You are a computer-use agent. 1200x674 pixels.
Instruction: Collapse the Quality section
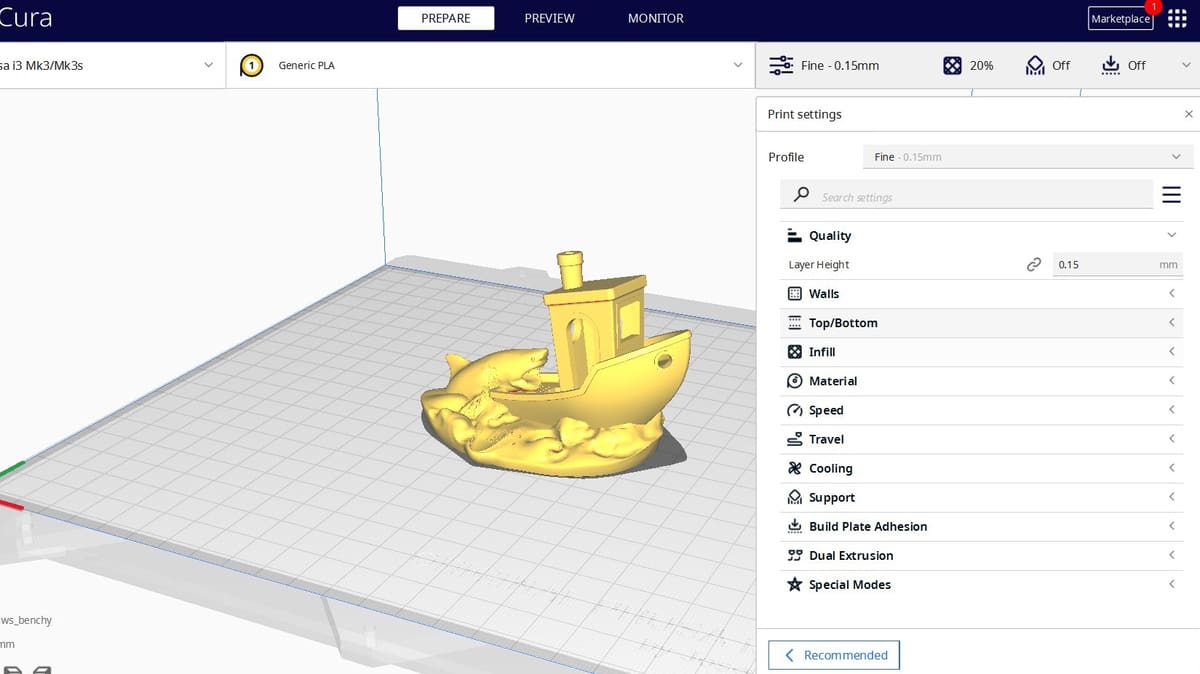[x=1172, y=235]
